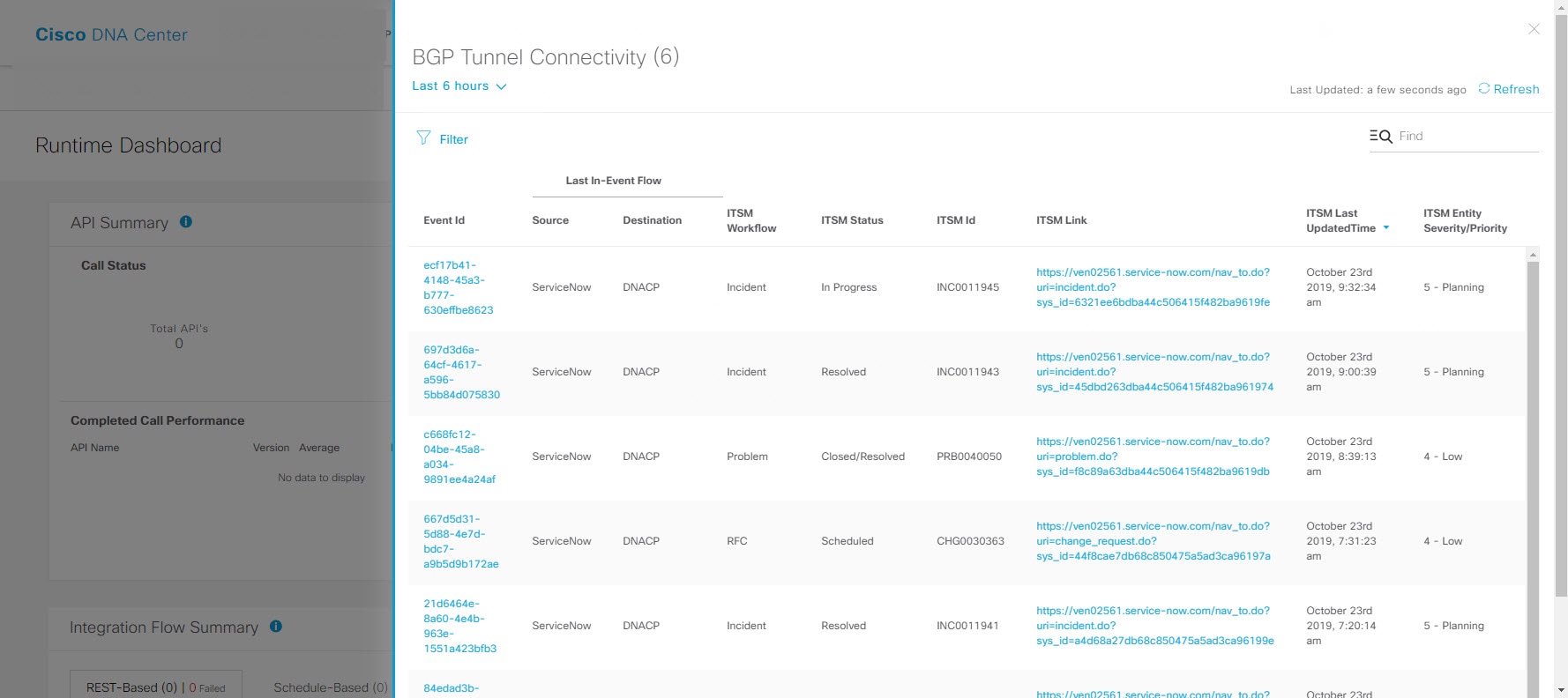
Task: Click the page scrollbar down arrow
Action: click(x=1561, y=690)
